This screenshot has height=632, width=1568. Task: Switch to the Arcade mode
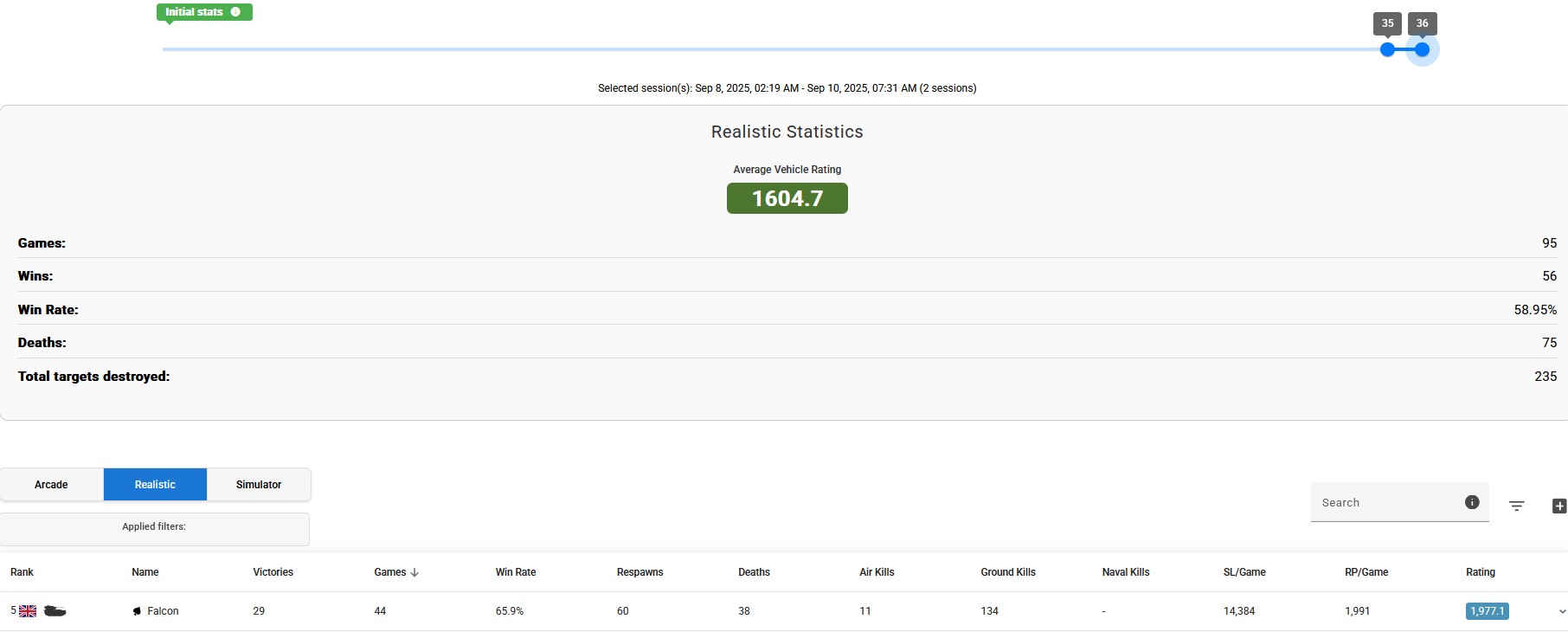click(x=51, y=485)
